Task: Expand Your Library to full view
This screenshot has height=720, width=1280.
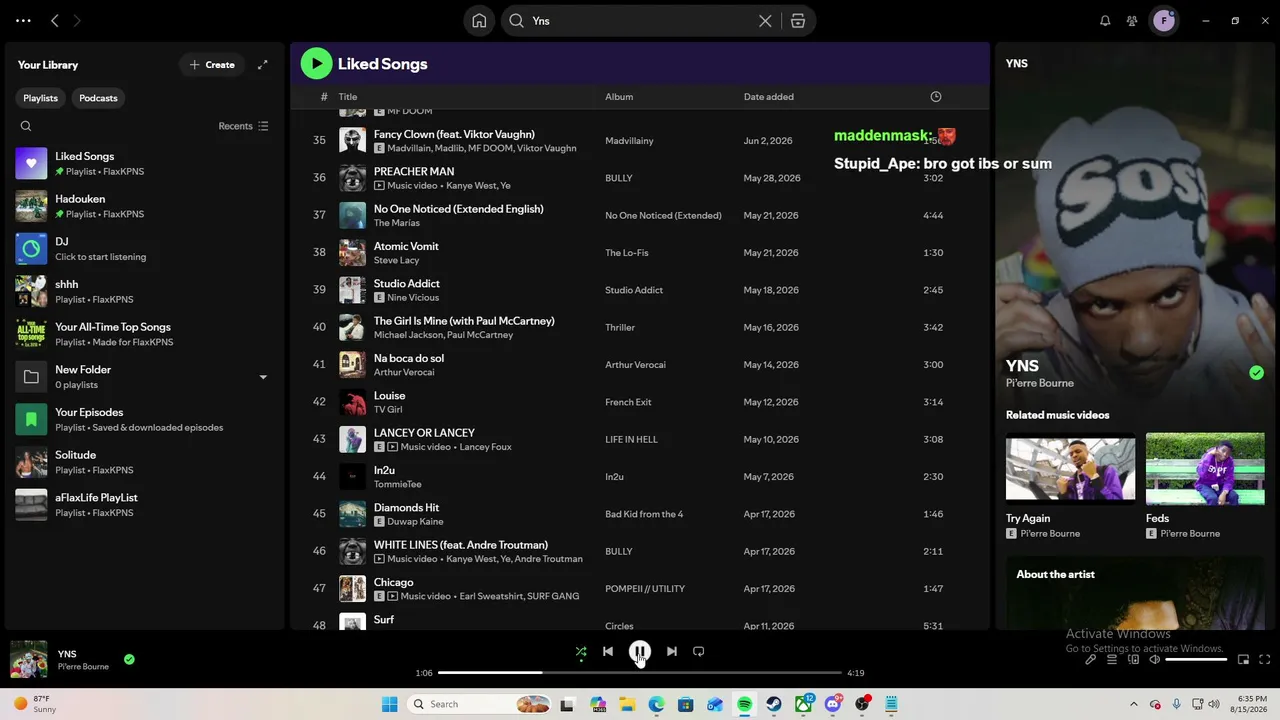Action: coord(262,65)
